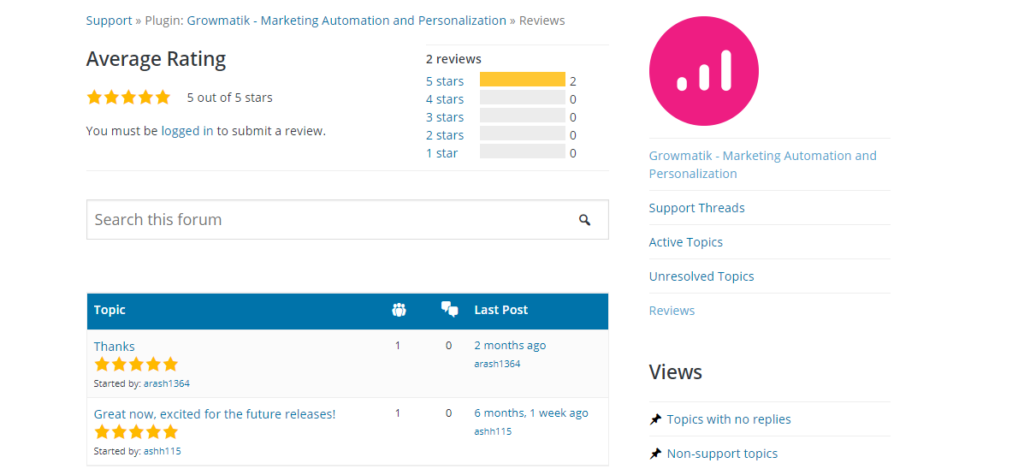Follow the logged in link

point(187,131)
